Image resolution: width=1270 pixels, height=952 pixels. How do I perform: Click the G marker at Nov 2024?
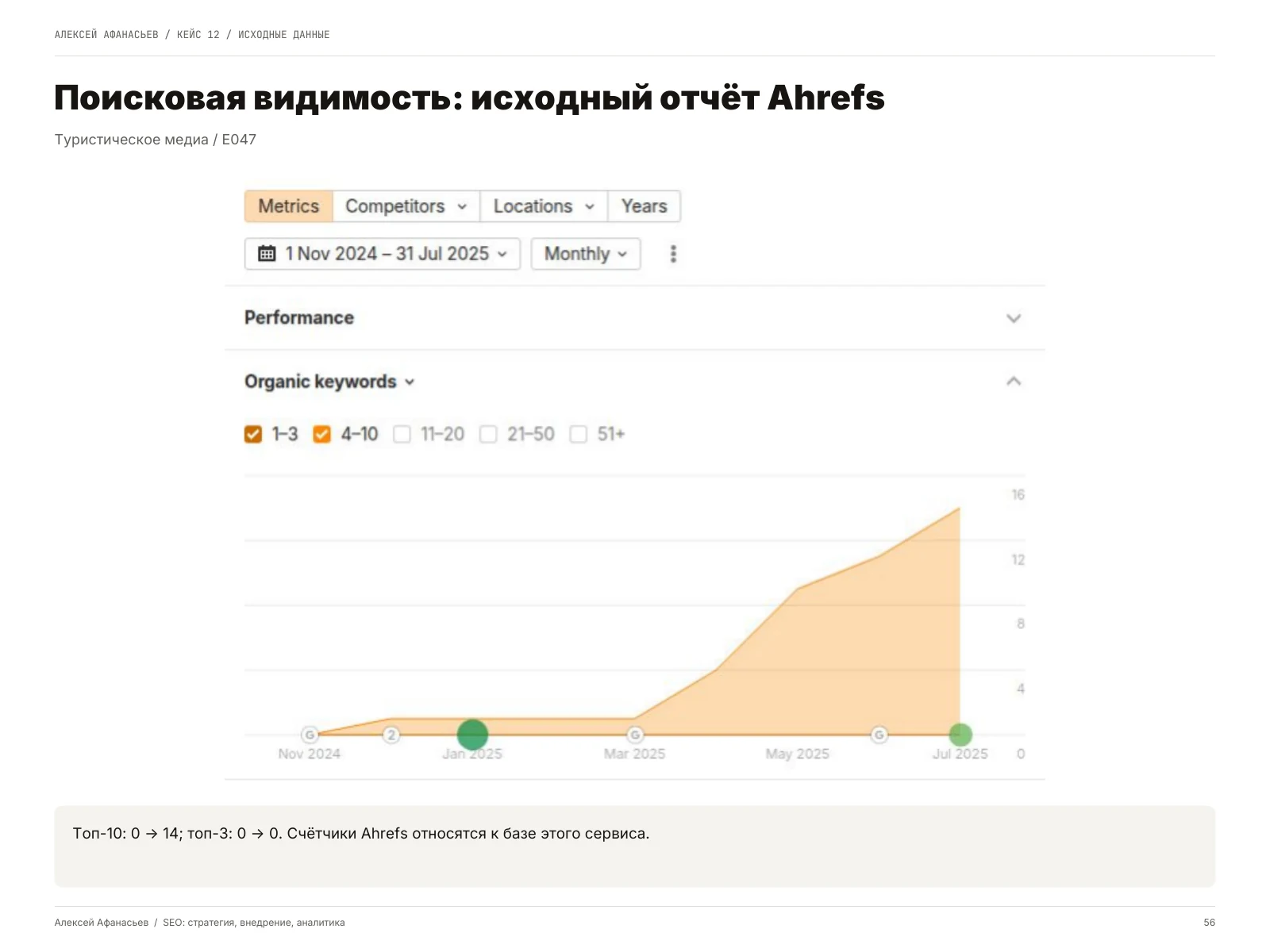tap(310, 735)
